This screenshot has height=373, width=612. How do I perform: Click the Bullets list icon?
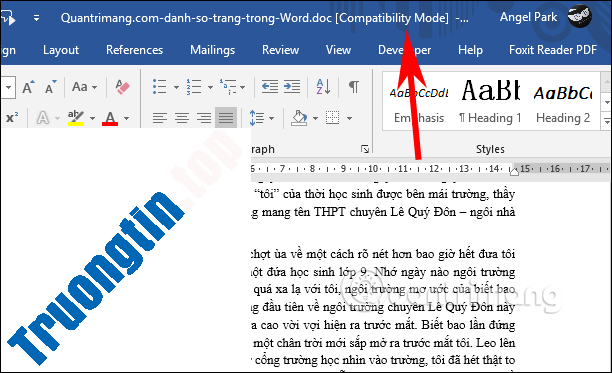(x=160, y=87)
